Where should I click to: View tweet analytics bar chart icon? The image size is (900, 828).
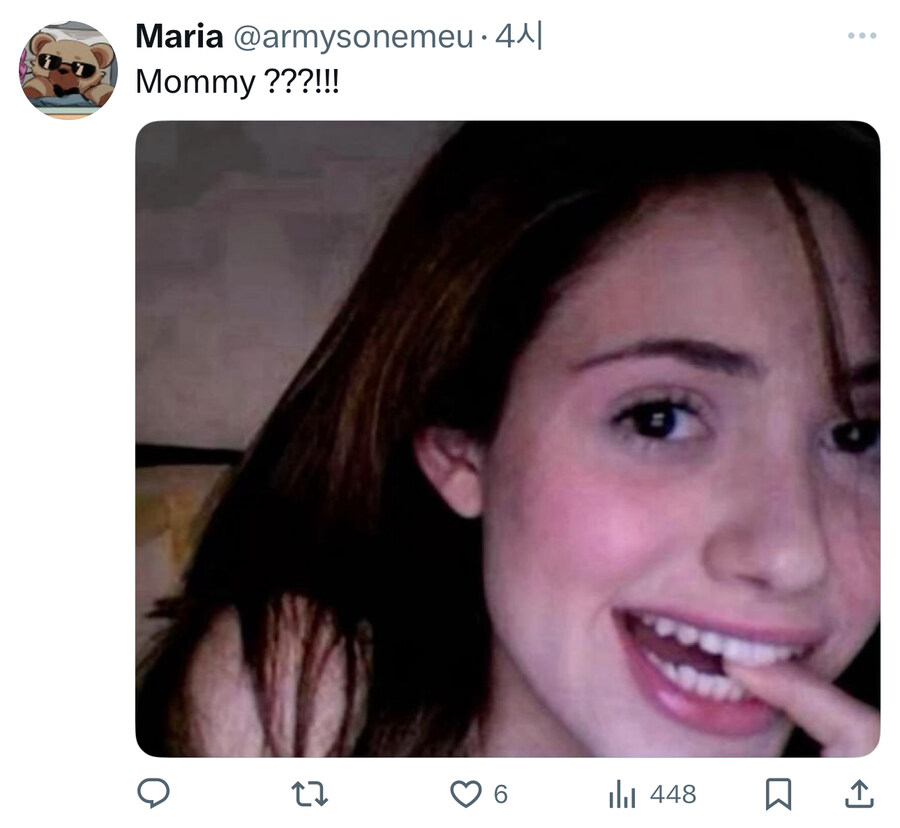coord(622,794)
